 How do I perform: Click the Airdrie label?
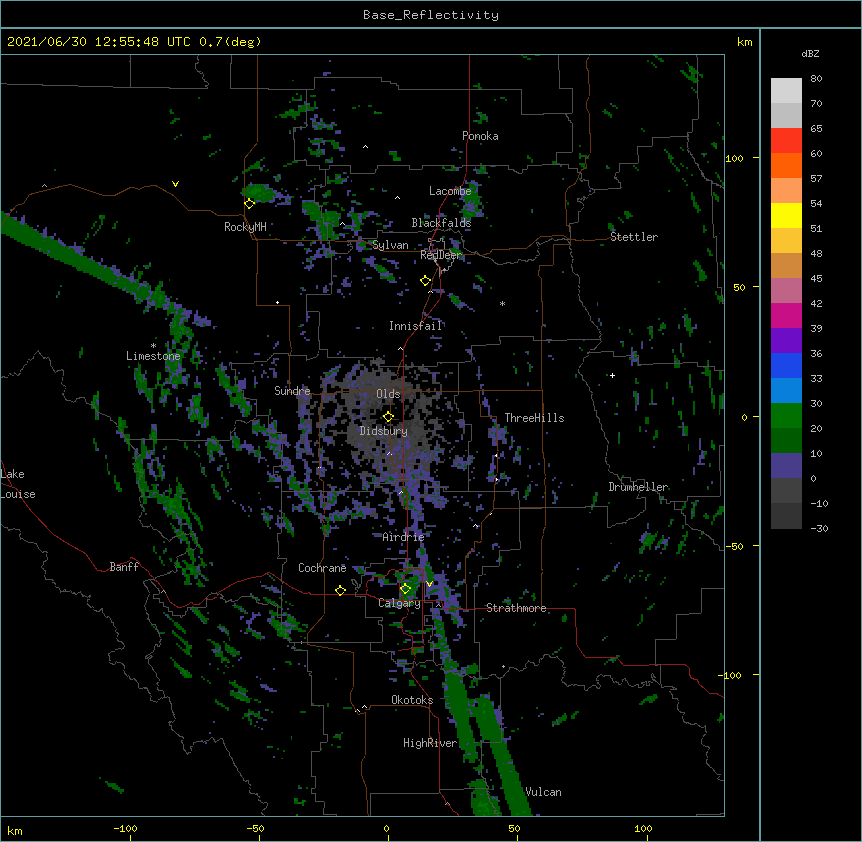point(404,537)
